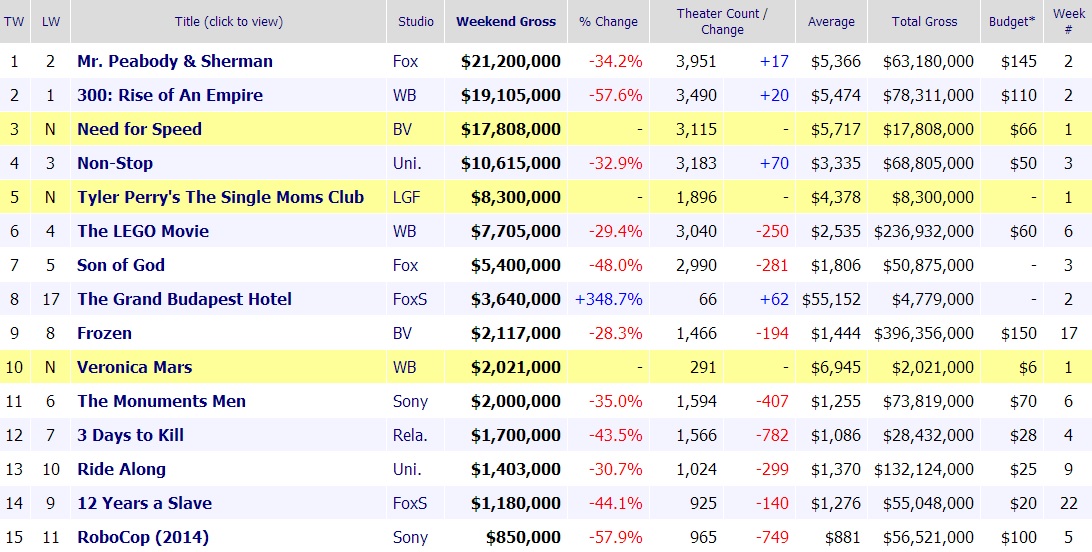Open the Need for Speed movie page
Screen dimensions: 1092x552
pos(139,129)
